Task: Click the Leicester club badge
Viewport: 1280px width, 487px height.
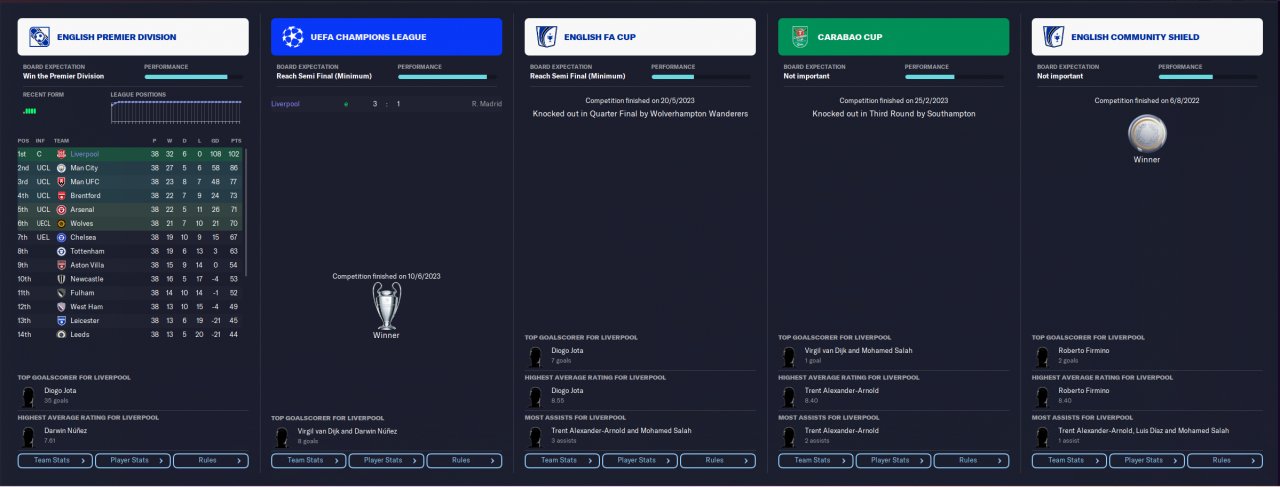Action: [x=61, y=320]
